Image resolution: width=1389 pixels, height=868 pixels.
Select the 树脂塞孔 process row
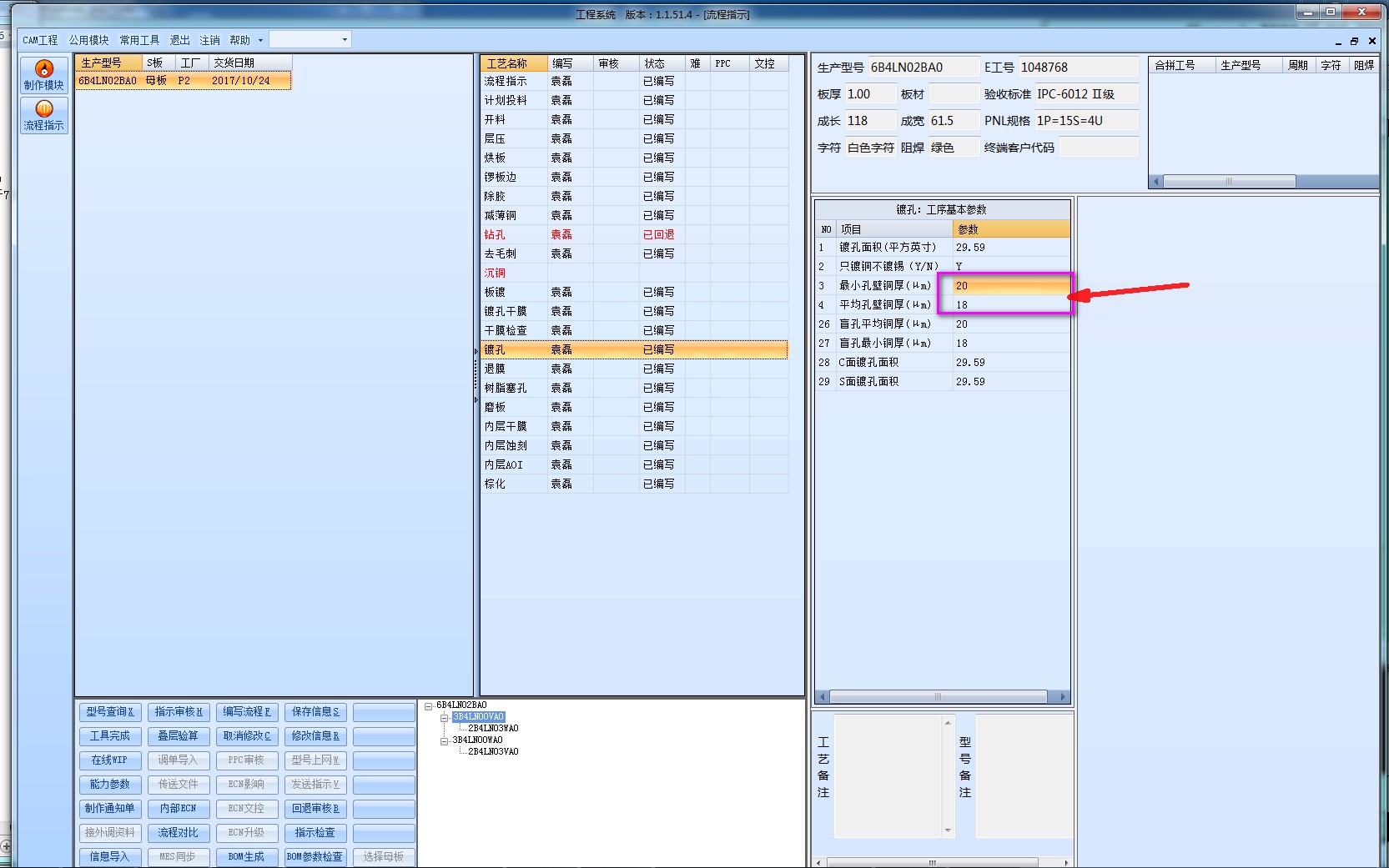pos(634,389)
